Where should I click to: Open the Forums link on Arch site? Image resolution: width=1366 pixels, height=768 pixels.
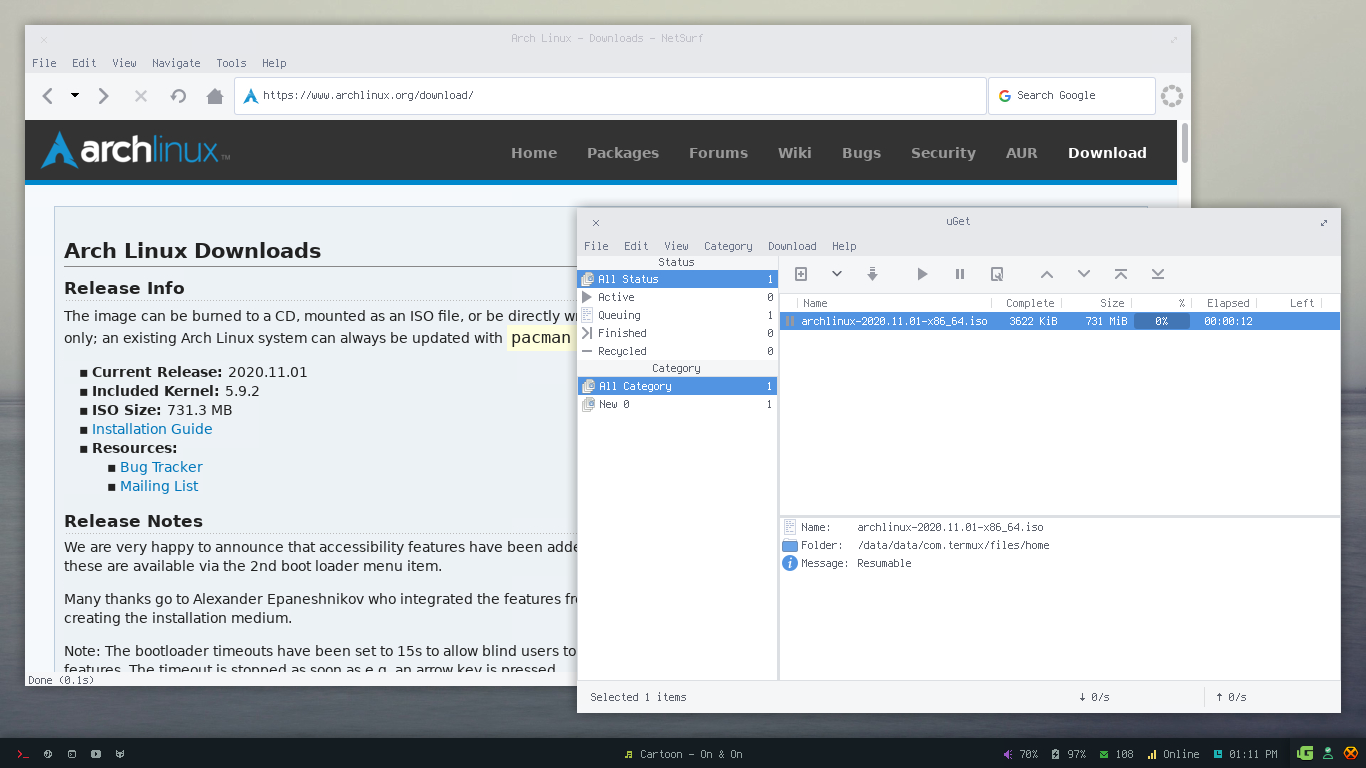718,153
